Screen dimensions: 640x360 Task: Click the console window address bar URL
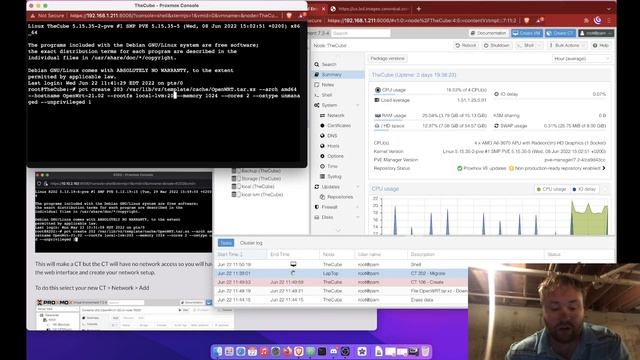[x=173, y=16]
